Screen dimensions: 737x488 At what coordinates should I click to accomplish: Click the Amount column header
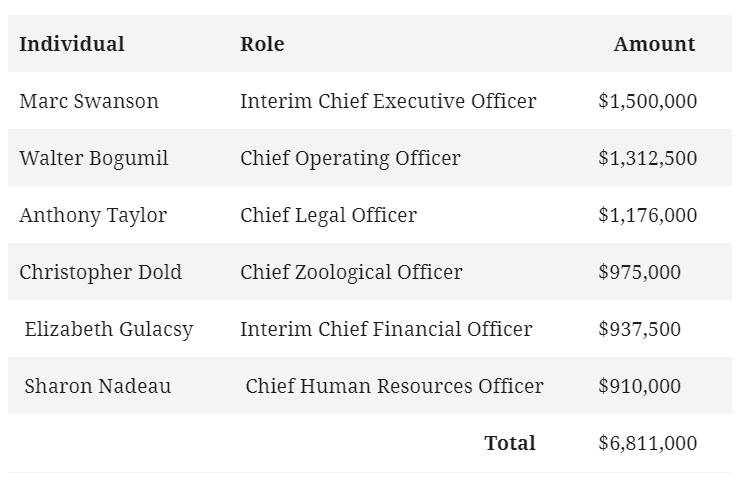[654, 44]
